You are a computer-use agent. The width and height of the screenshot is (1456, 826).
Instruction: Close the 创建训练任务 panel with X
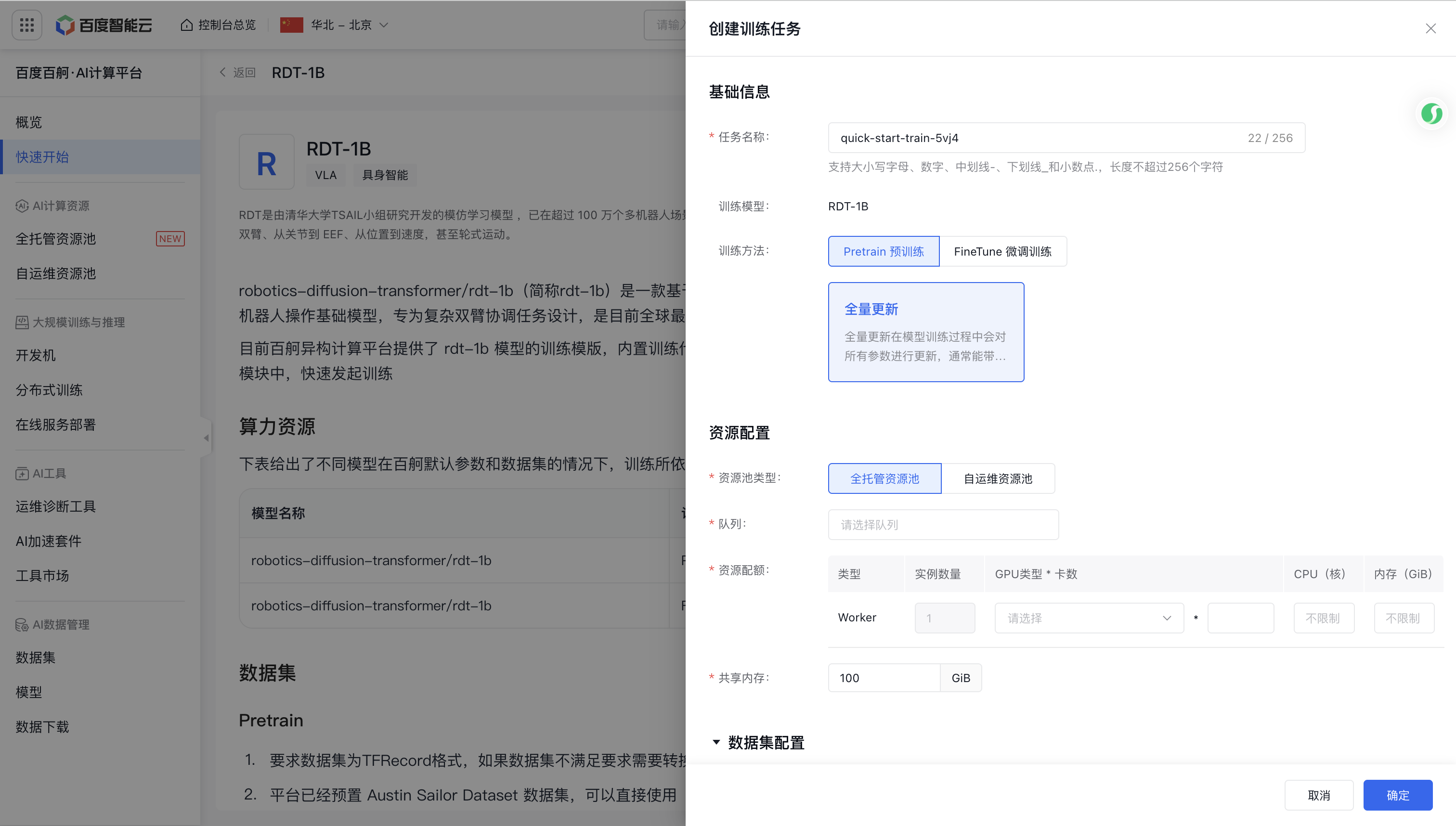click(1430, 28)
